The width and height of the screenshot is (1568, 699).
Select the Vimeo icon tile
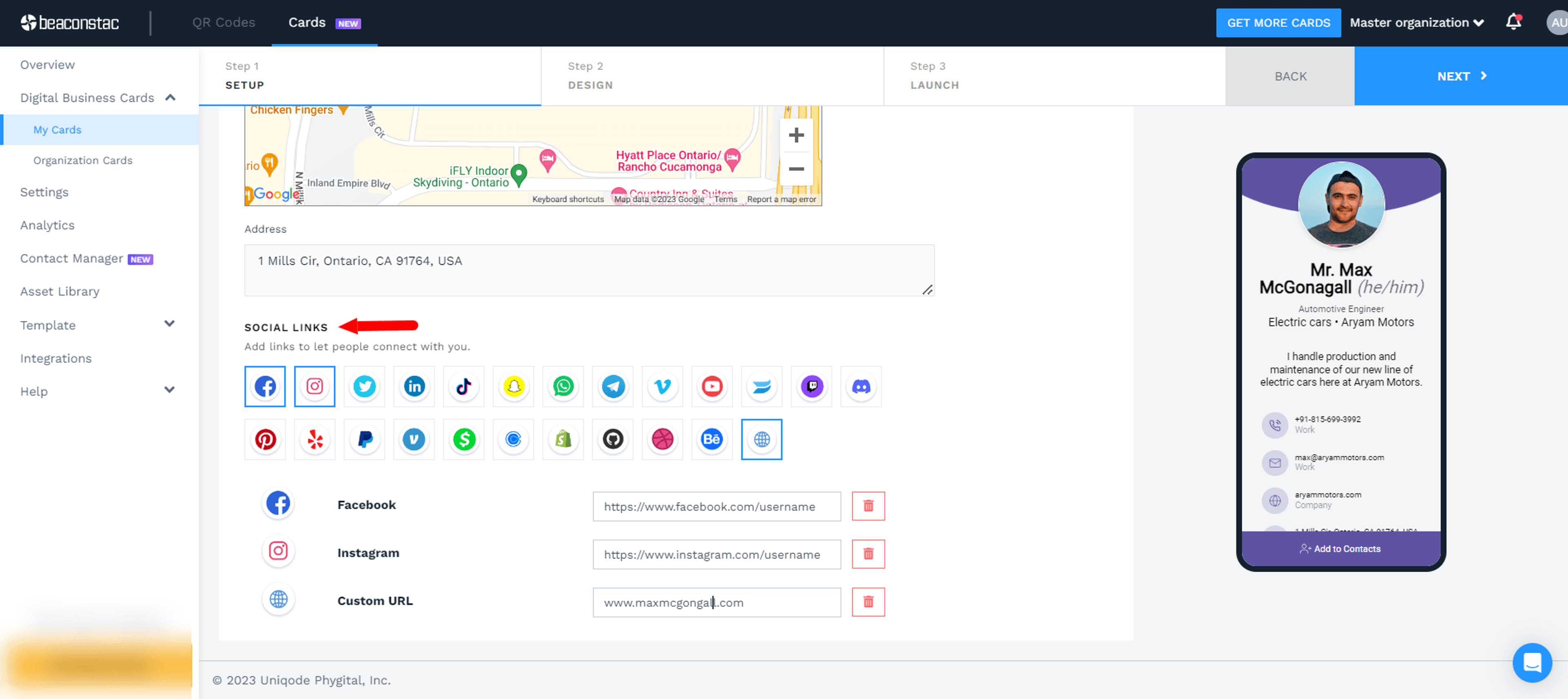(x=663, y=386)
